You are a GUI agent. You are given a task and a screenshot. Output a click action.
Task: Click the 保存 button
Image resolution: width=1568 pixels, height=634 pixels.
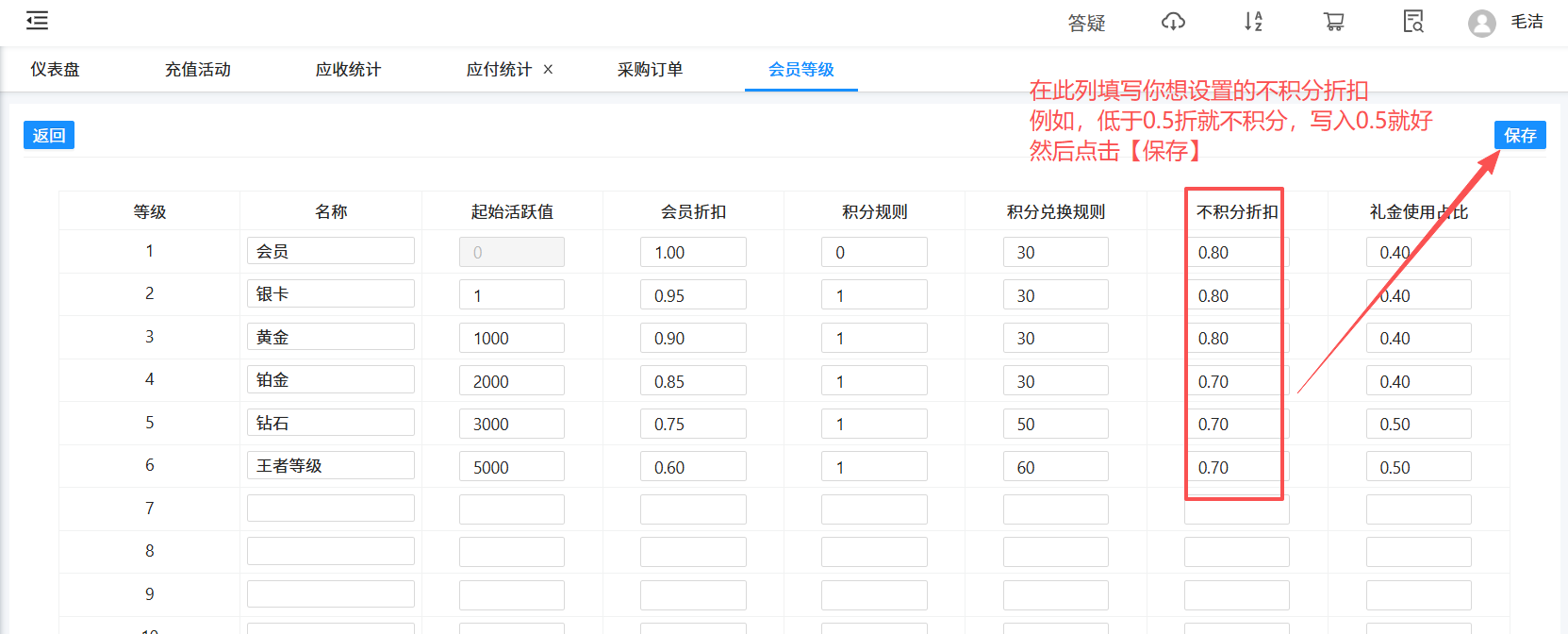click(x=1519, y=135)
